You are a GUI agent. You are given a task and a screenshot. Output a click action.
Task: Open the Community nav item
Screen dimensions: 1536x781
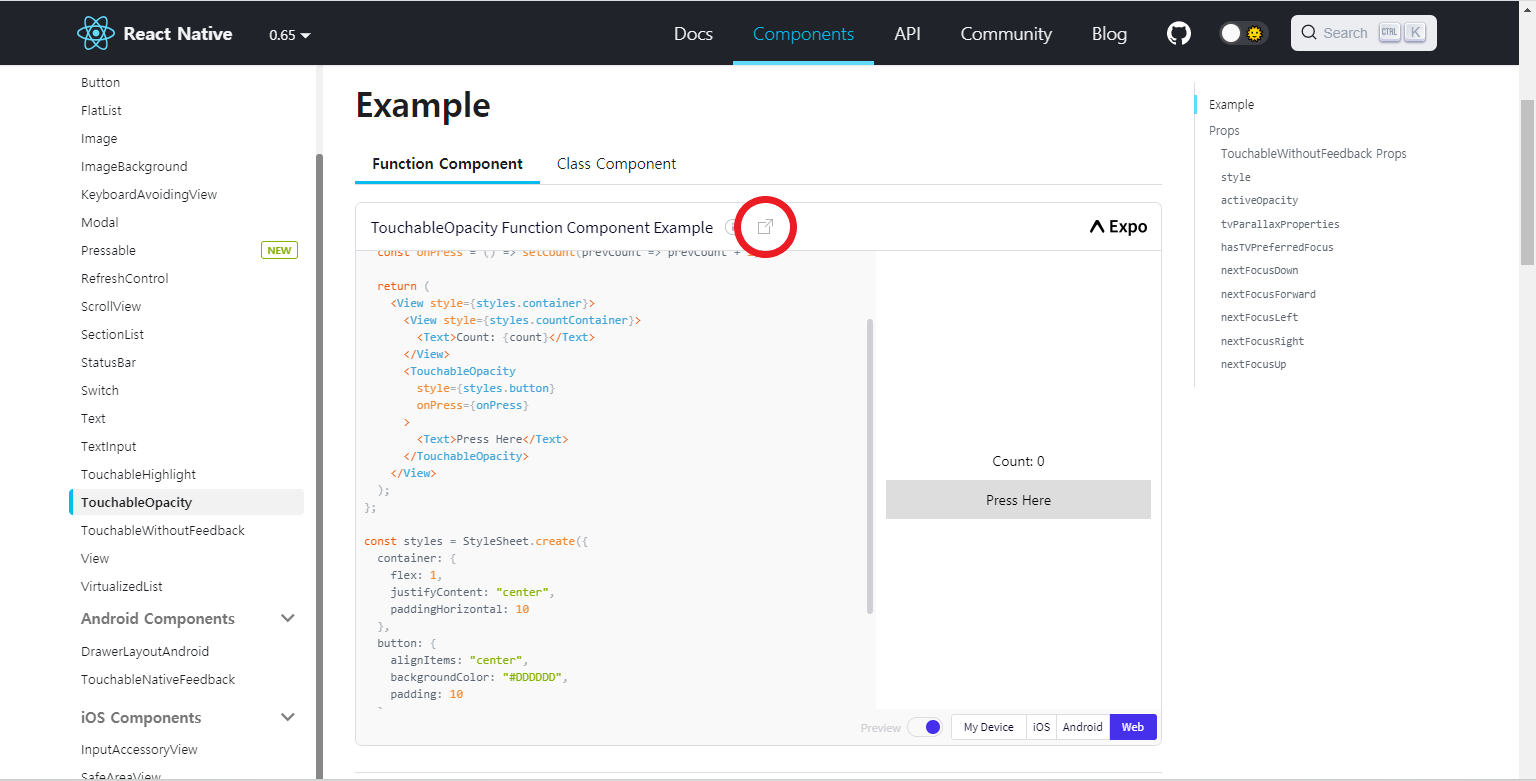click(1006, 33)
